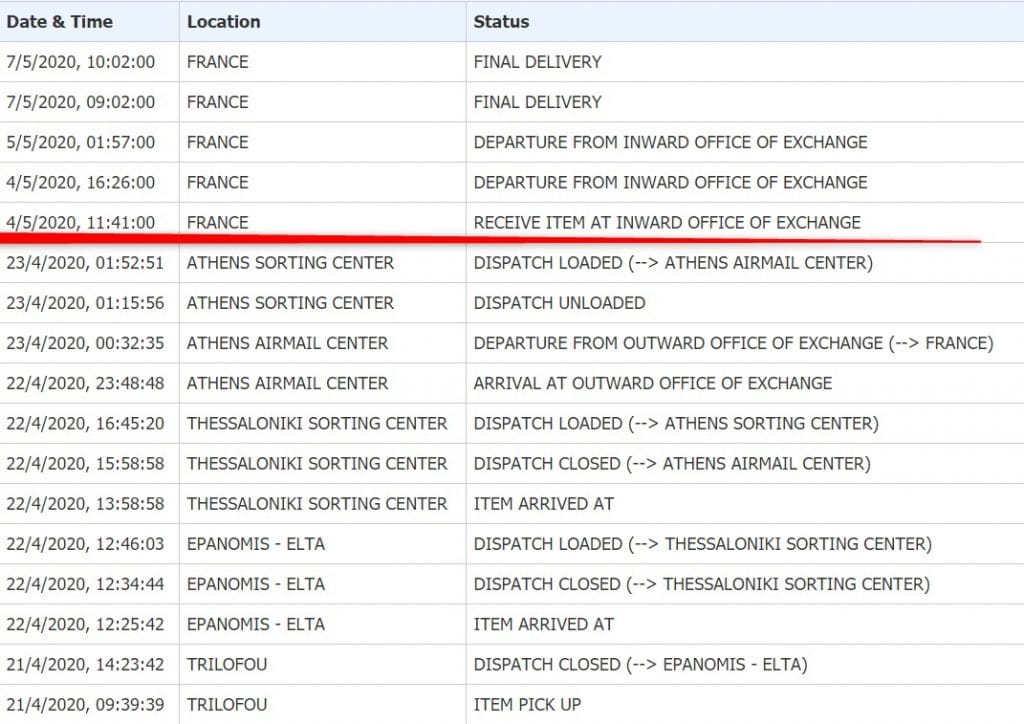This screenshot has width=1024, height=724.
Task: Select the RECEIVE ITEM AT INWARD OFFICE status
Action: (666, 222)
